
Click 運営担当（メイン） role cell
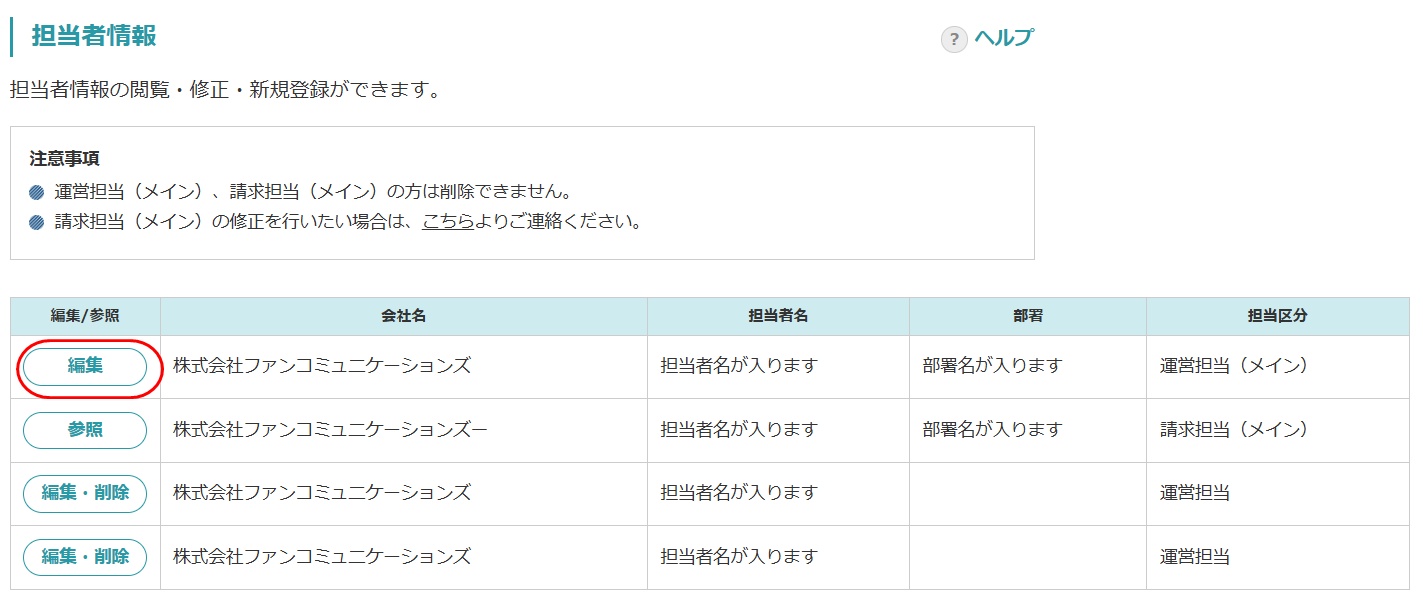[1234, 366]
